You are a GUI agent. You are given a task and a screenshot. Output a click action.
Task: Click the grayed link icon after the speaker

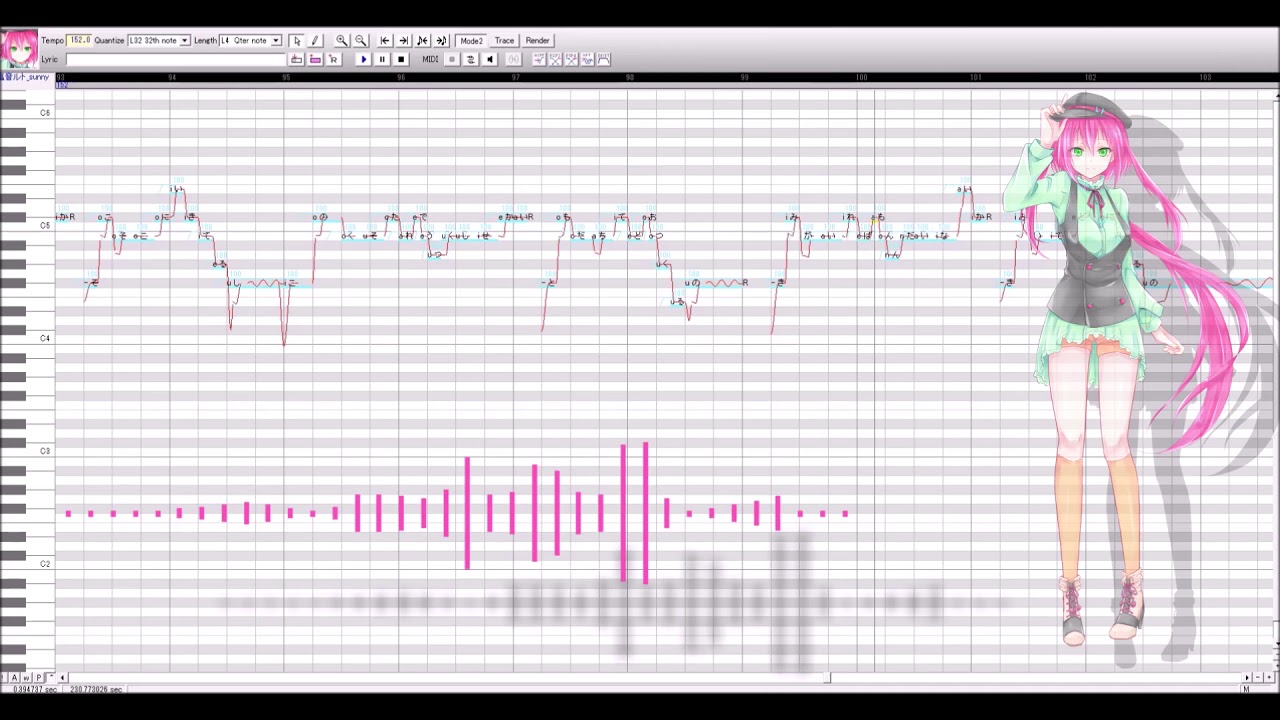pos(514,60)
